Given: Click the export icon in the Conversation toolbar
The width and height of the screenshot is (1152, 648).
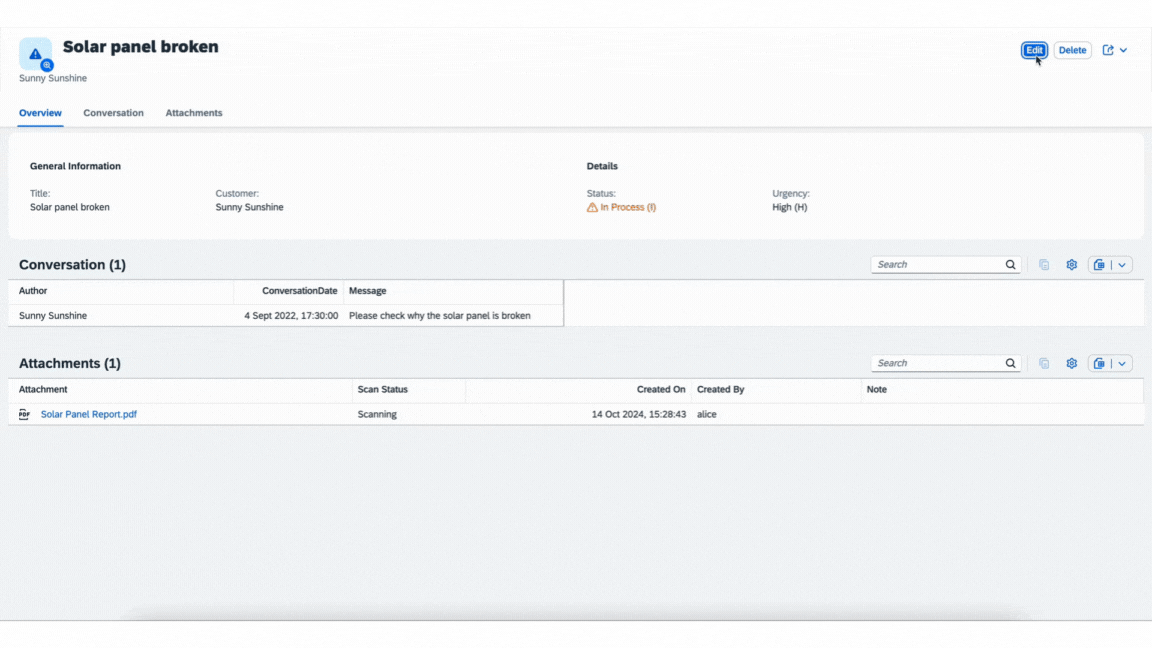Looking at the screenshot, I should coord(1099,264).
